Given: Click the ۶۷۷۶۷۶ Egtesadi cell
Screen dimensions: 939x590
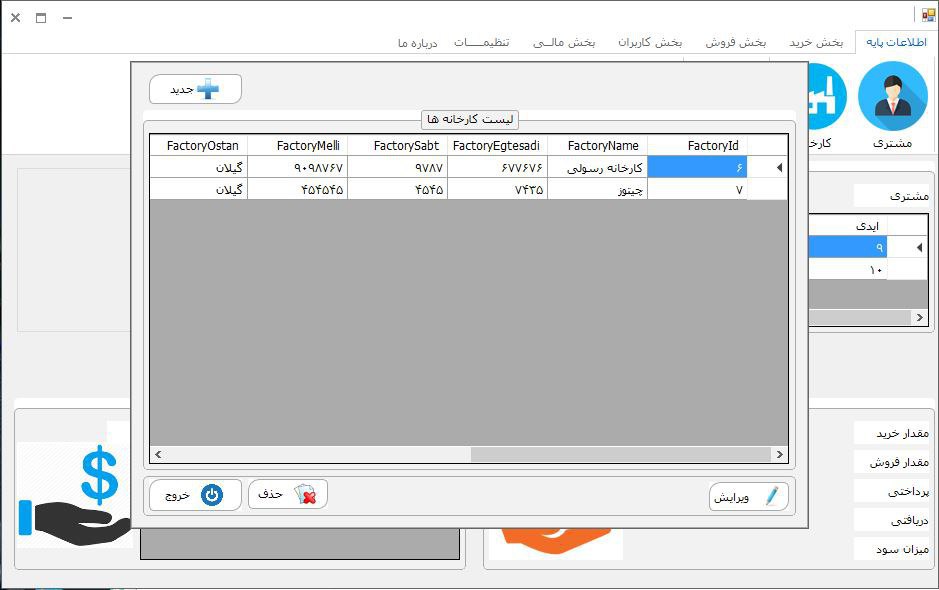Looking at the screenshot, I should (497, 167).
